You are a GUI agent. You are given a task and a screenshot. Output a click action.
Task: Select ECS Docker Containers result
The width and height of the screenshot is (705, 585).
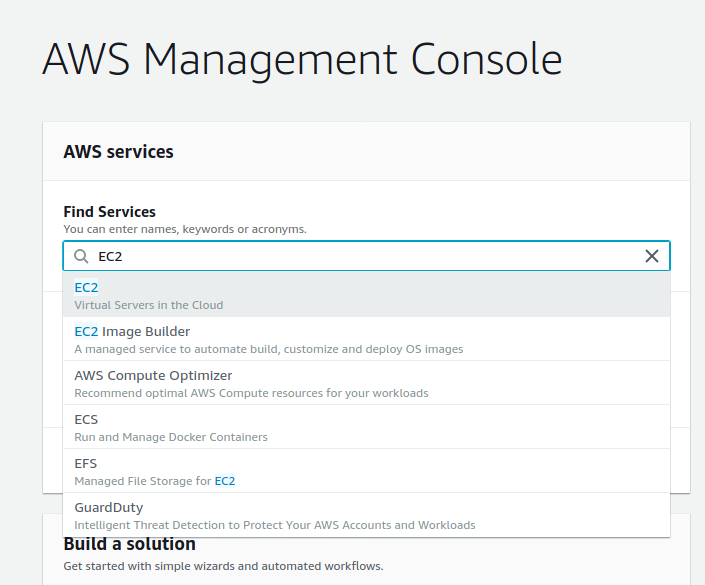coord(366,427)
